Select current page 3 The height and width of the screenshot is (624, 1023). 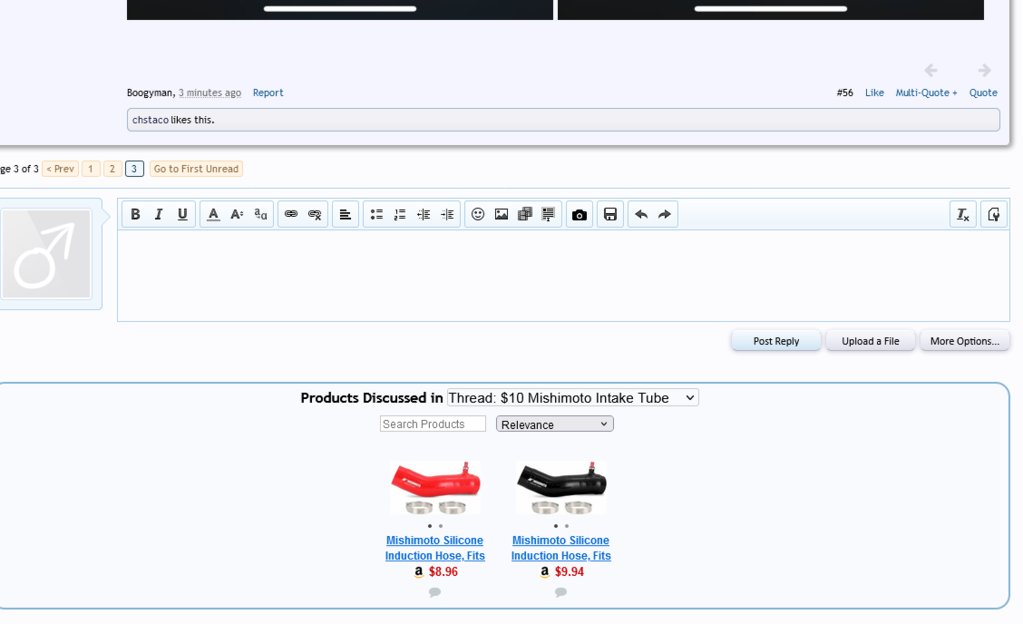[134, 168]
